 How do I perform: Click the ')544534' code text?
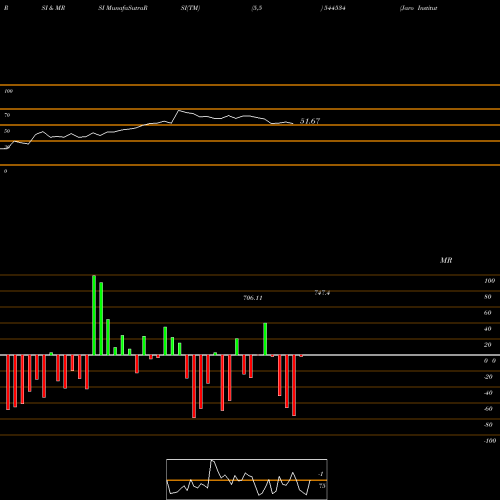click(x=333, y=8)
